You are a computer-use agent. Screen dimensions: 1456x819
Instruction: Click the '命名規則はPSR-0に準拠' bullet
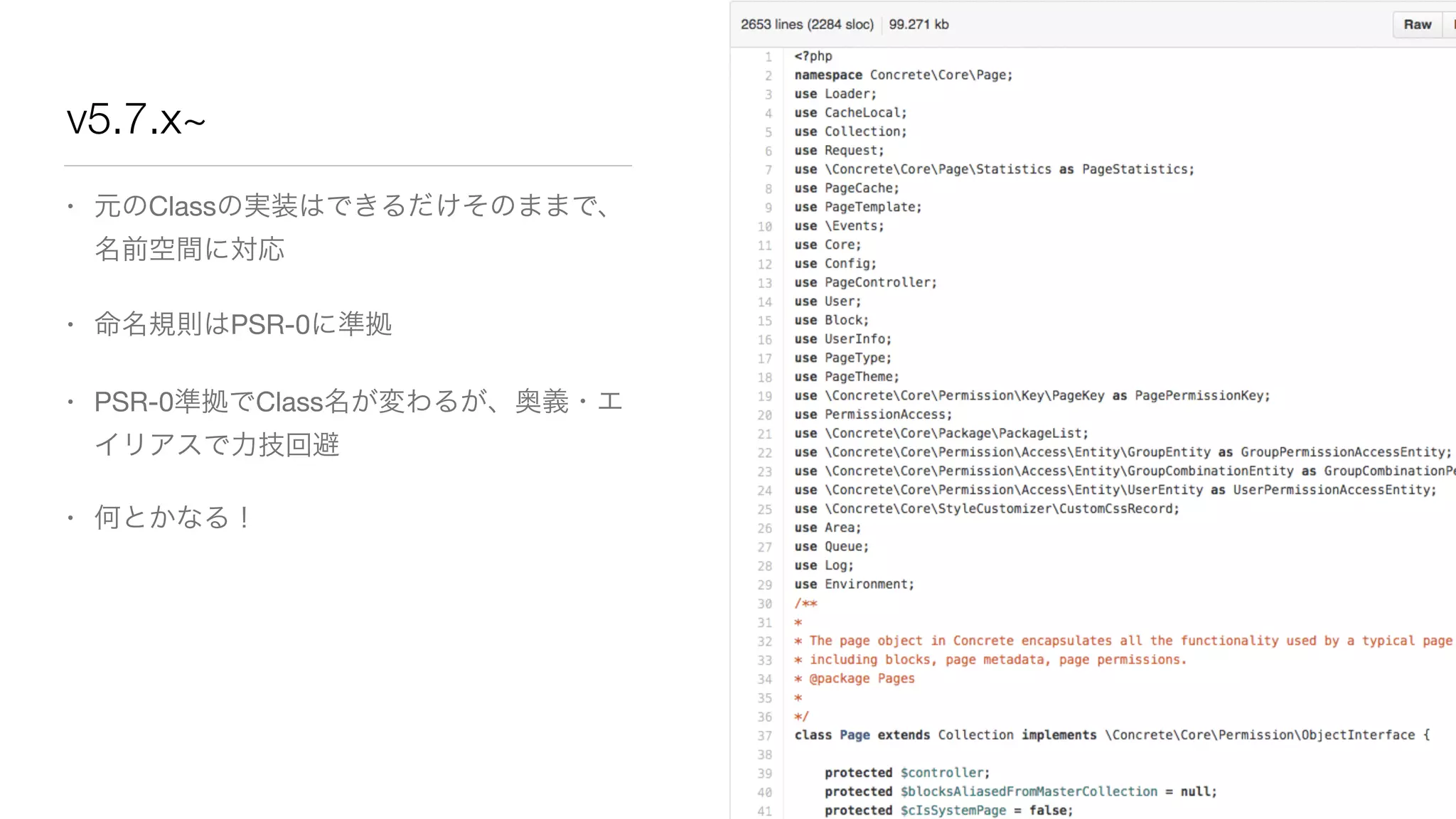tap(243, 323)
